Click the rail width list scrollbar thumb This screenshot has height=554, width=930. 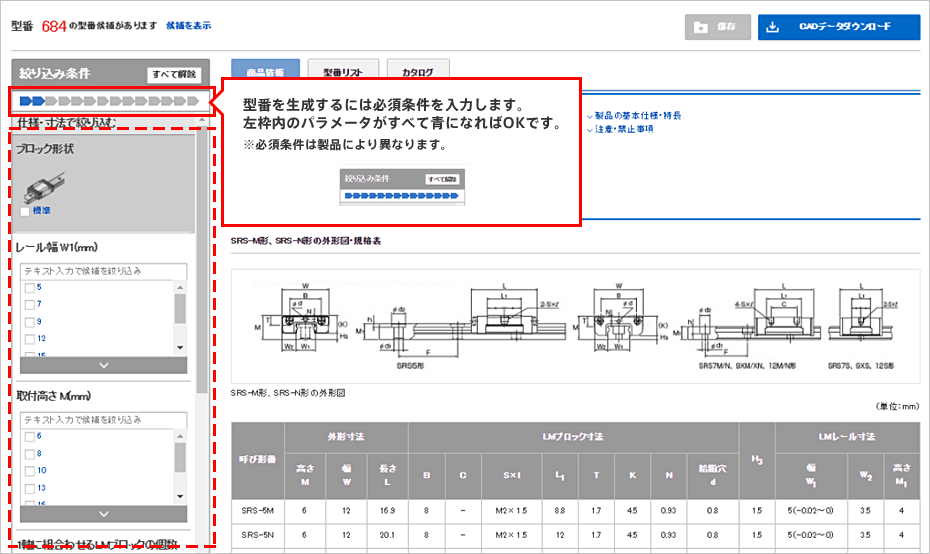[x=180, y=308]
